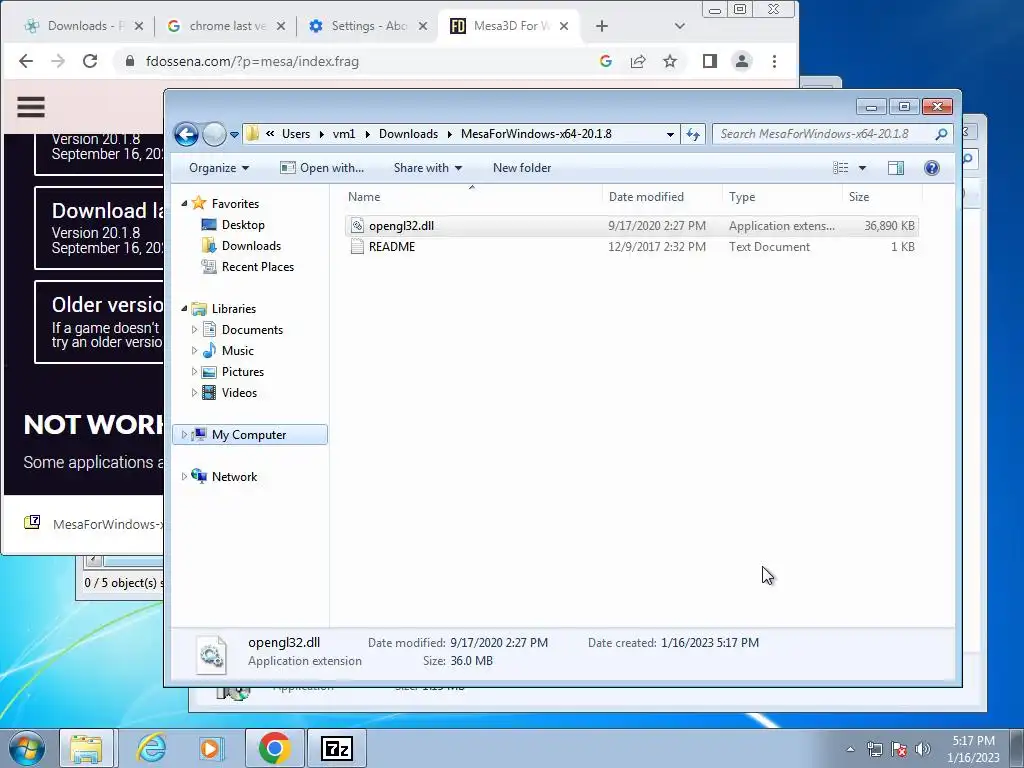Open the Organize menu

pyautogui.click(x=219, y=168)
